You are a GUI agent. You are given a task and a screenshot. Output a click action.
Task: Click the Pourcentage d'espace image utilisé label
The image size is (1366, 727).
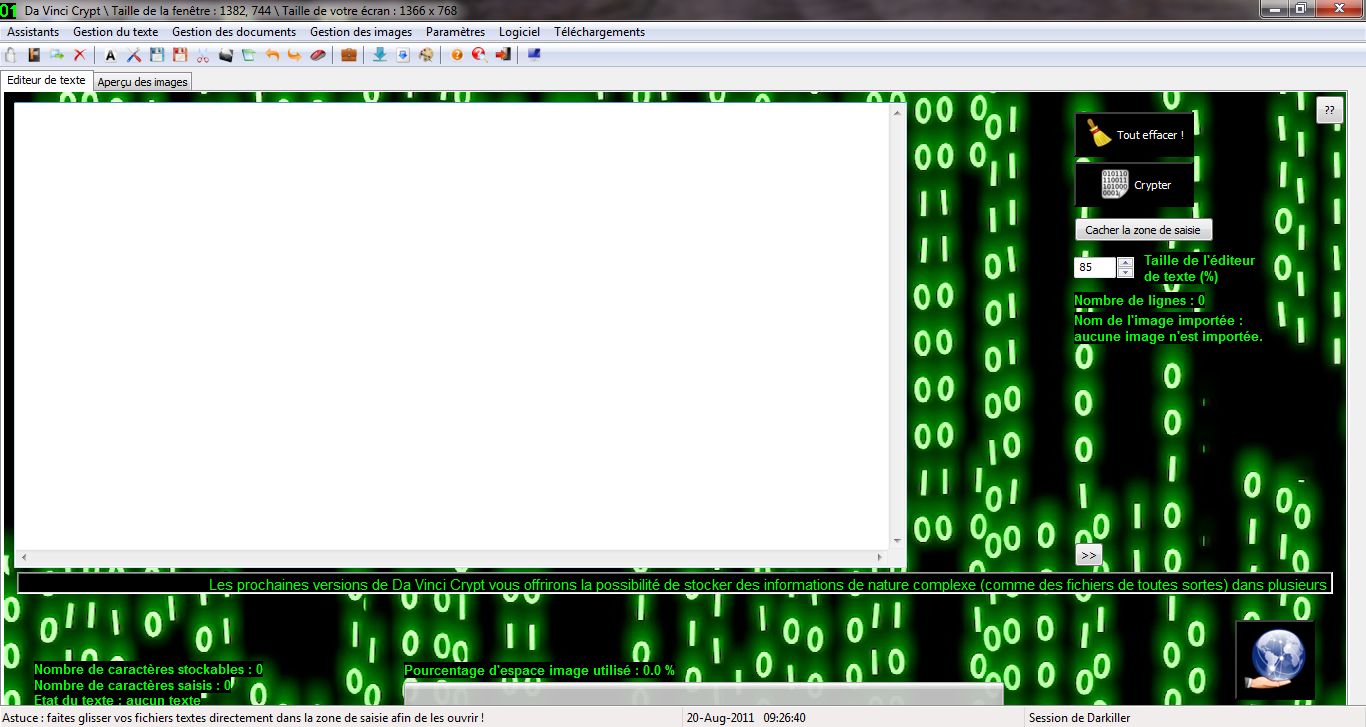tap(539, 670)
